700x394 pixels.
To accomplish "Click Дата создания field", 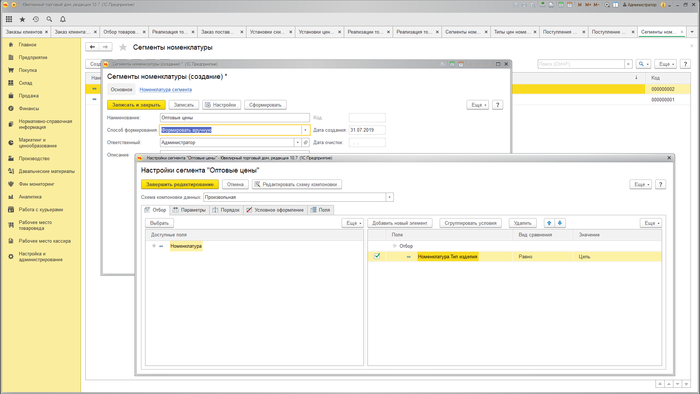I will click(367, 130).
